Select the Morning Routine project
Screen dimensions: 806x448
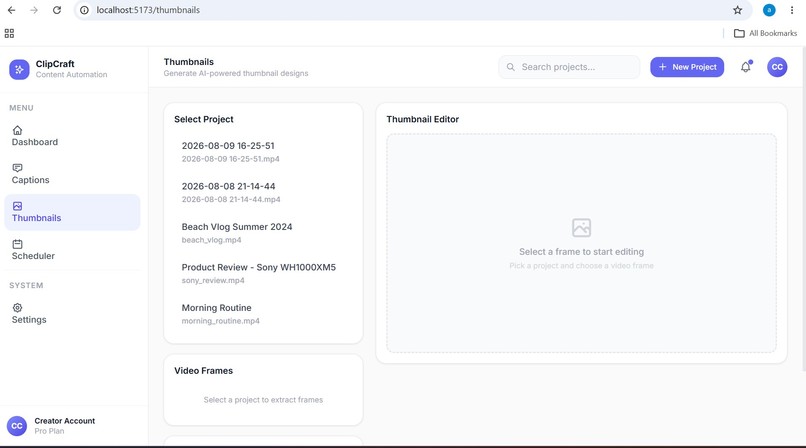[x=263, y=314]
